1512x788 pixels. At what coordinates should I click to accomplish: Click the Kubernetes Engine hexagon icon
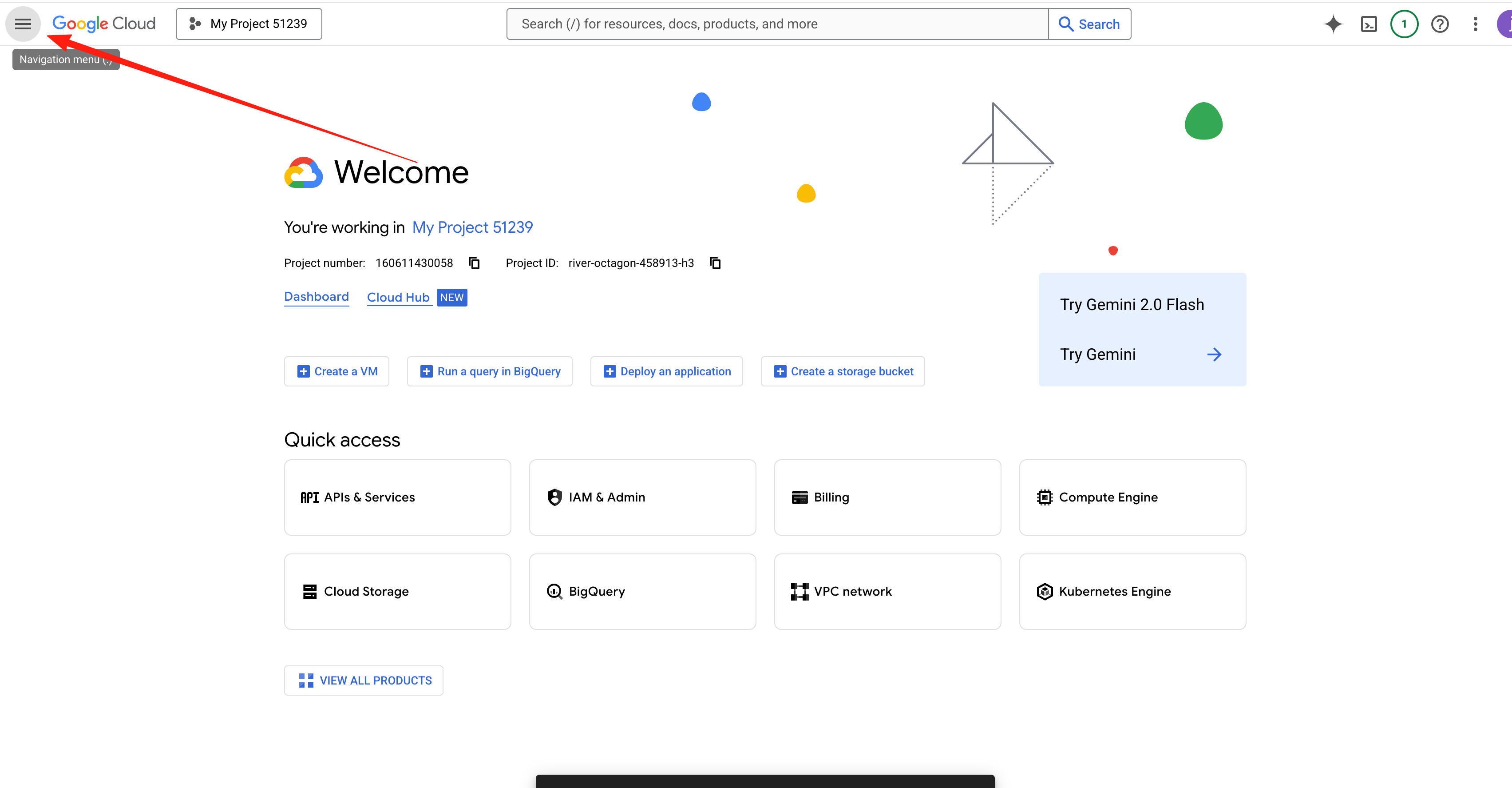pyautogui.click(x=1044, y=591)
